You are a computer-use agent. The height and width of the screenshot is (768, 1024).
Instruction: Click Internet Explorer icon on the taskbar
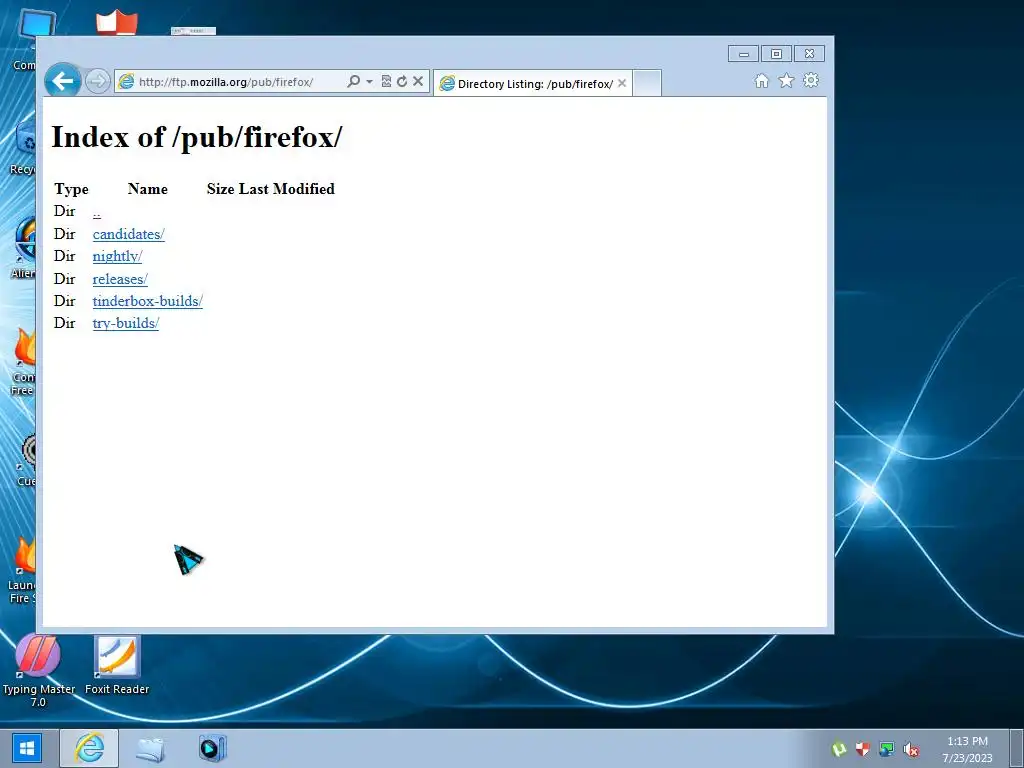tap(89, 748)
